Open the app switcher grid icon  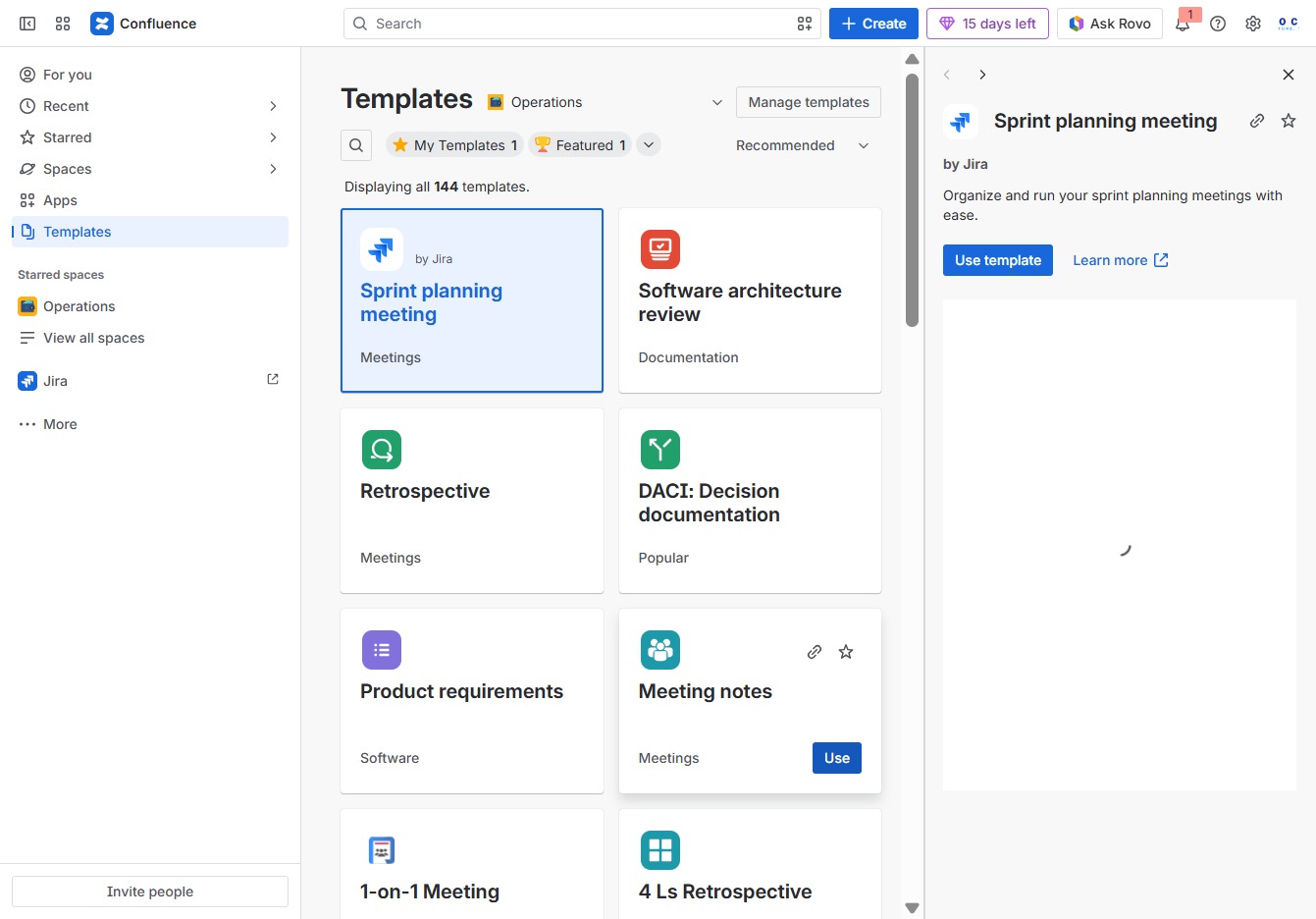click(63, 24)
